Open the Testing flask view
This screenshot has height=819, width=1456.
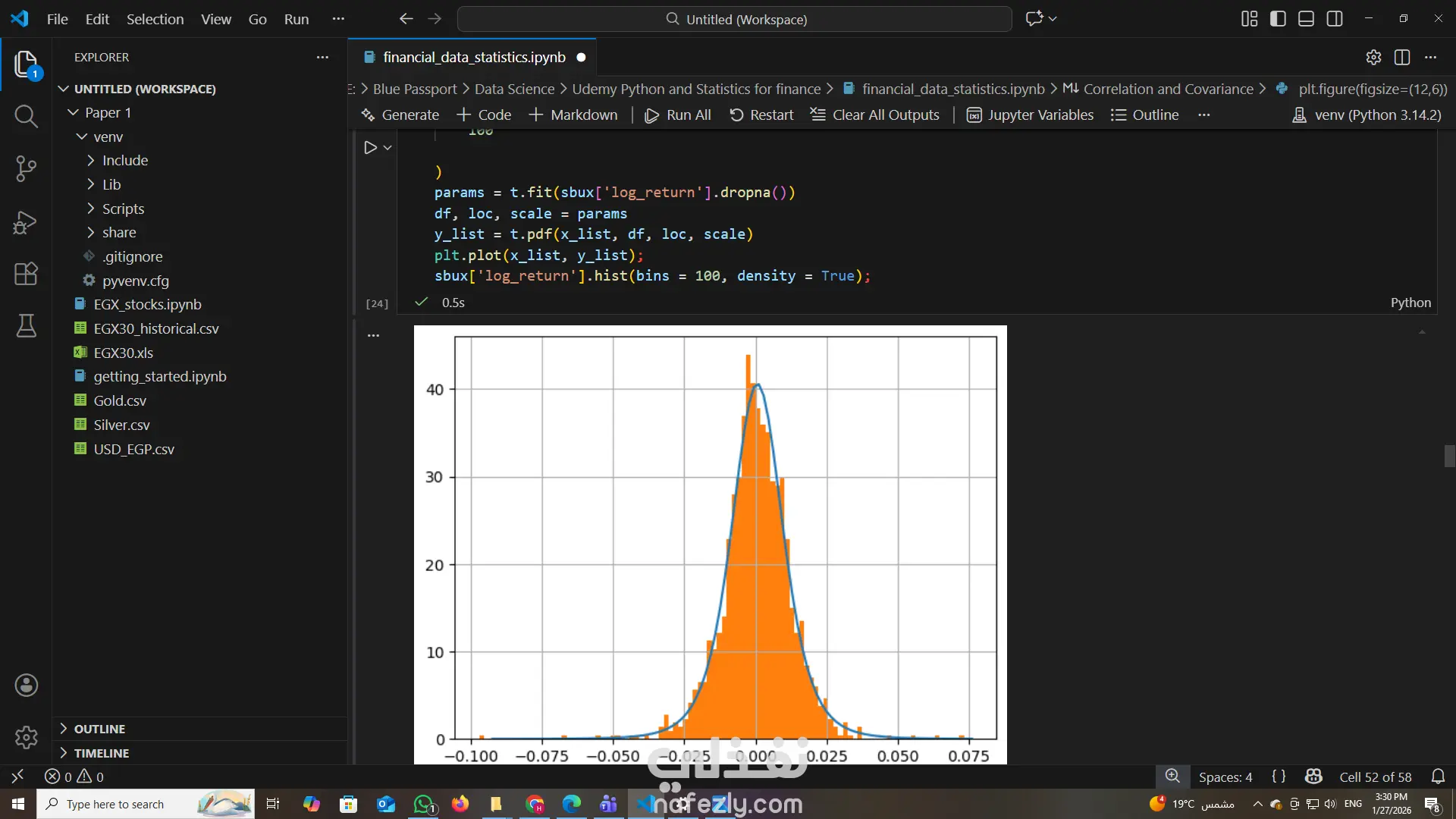pyautogui.click(x=26, y=326)
